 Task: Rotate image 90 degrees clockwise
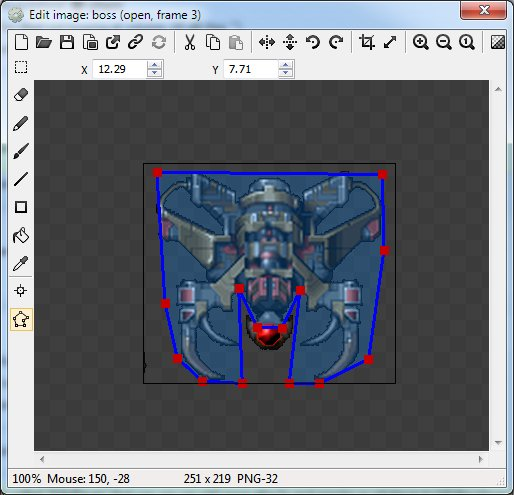click(336, 42)
